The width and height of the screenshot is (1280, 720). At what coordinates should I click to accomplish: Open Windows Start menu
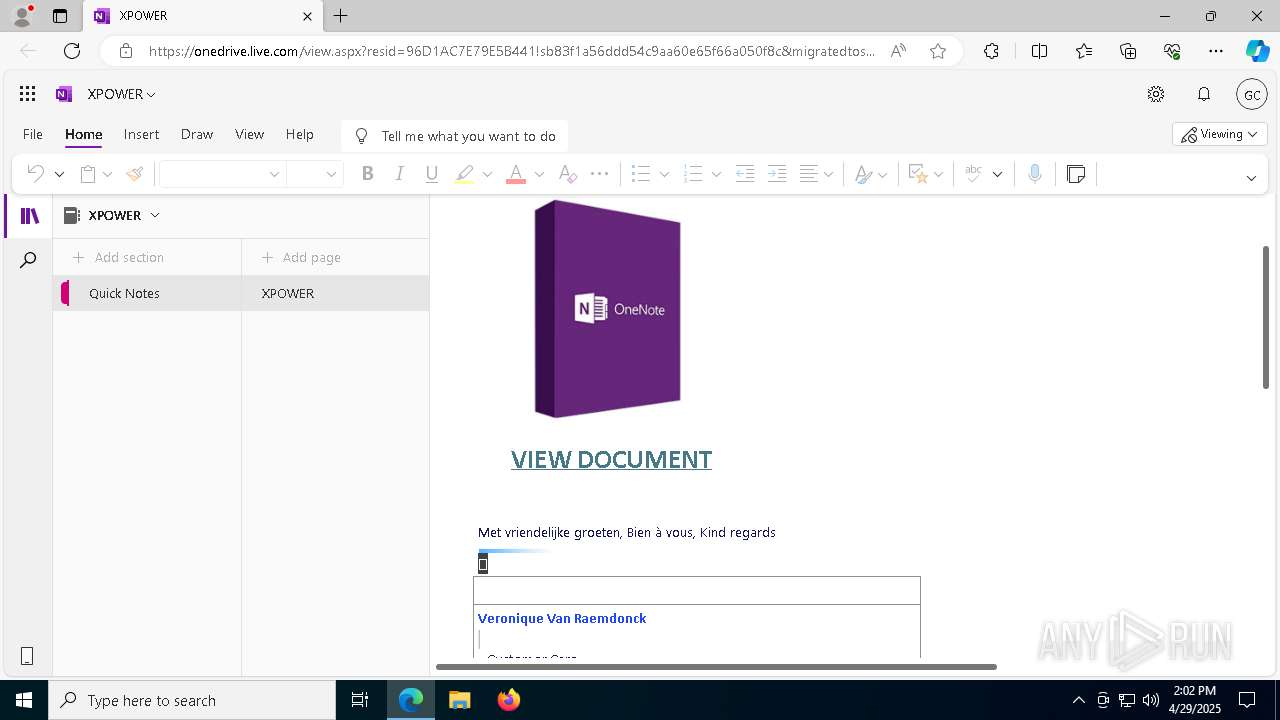click(24, 700)
